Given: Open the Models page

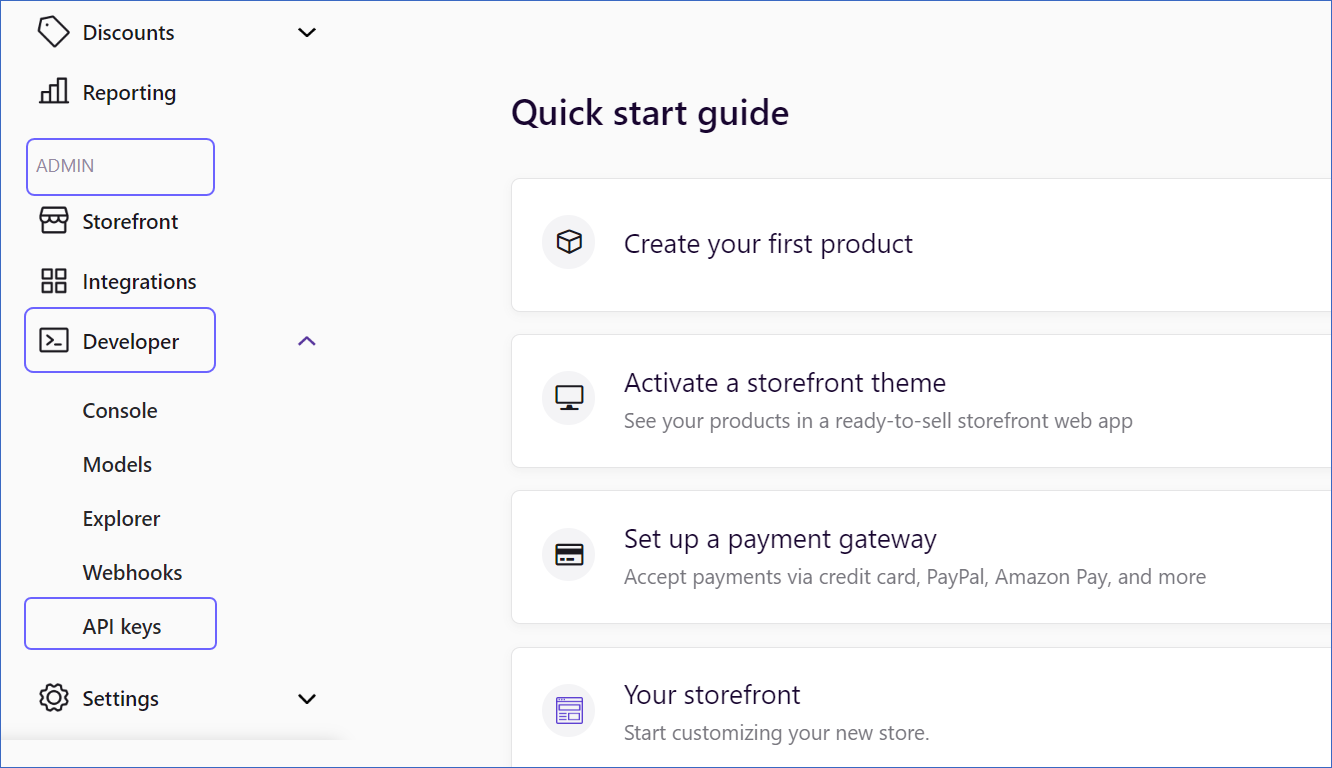Looking at the screenshot, I should (117, 465).
